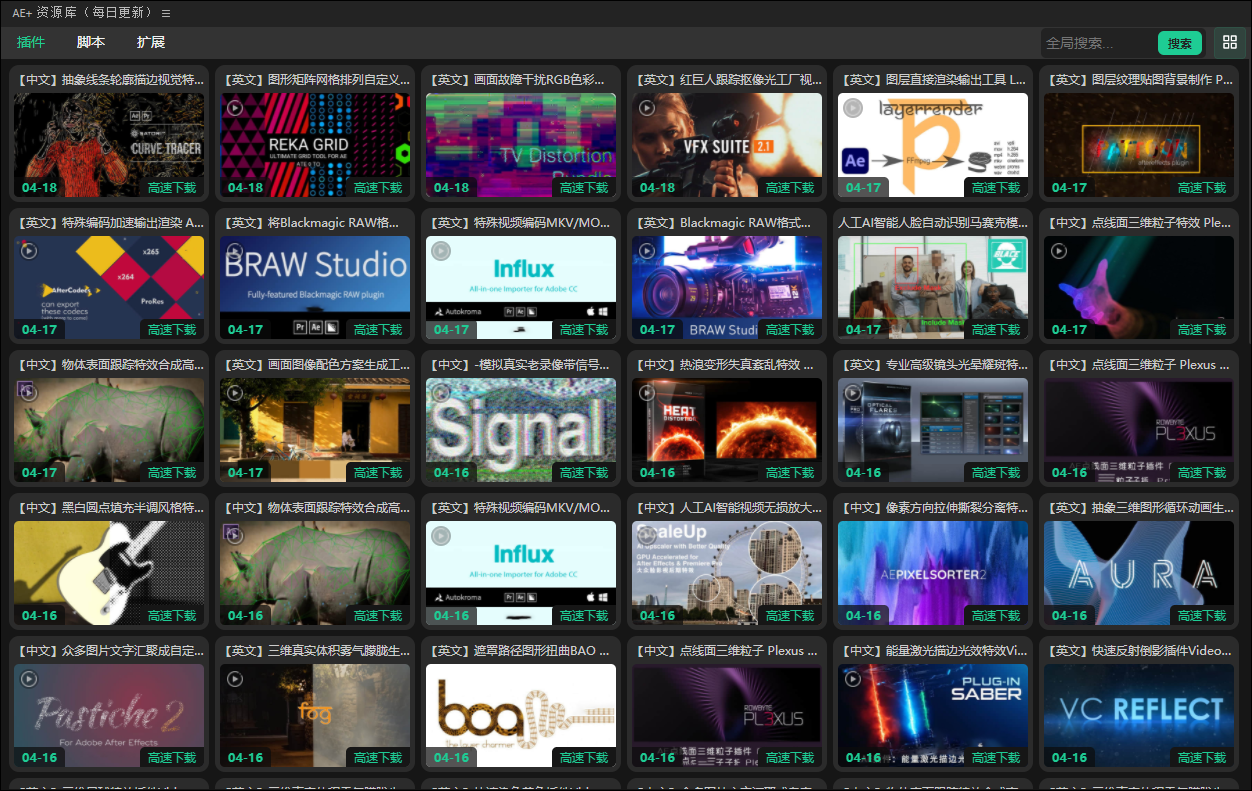Screen dimensions: 1252x791
Task: Play preview on the Plug-in Saber thumbnail
Action: (x=853, y=679)
